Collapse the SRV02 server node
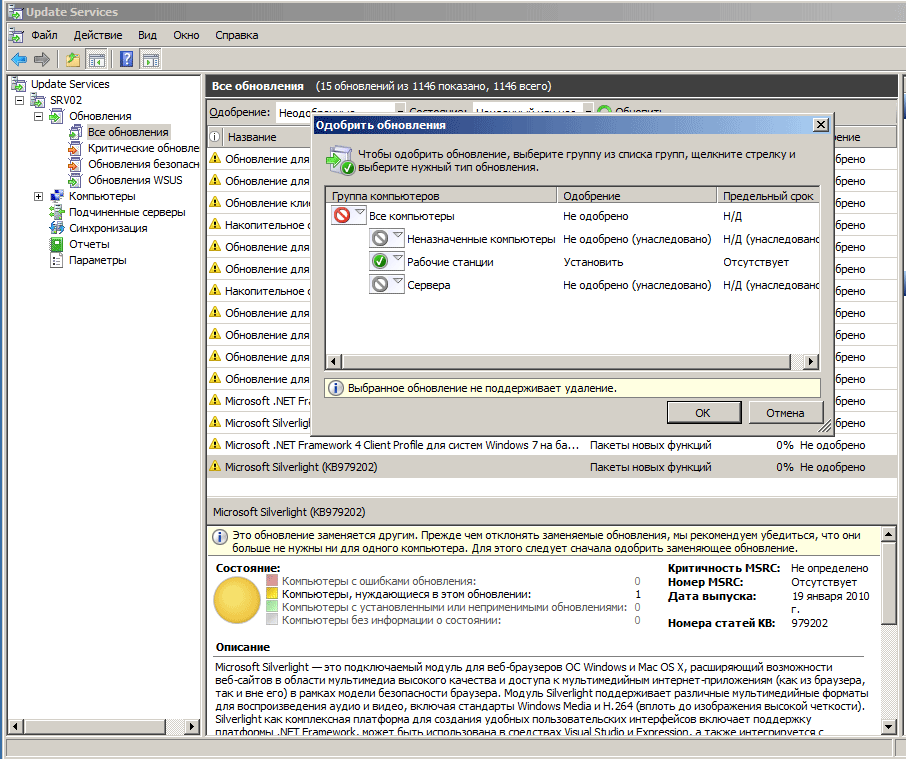The height and width of the screenshot is (759, 906). click(21, 100)
